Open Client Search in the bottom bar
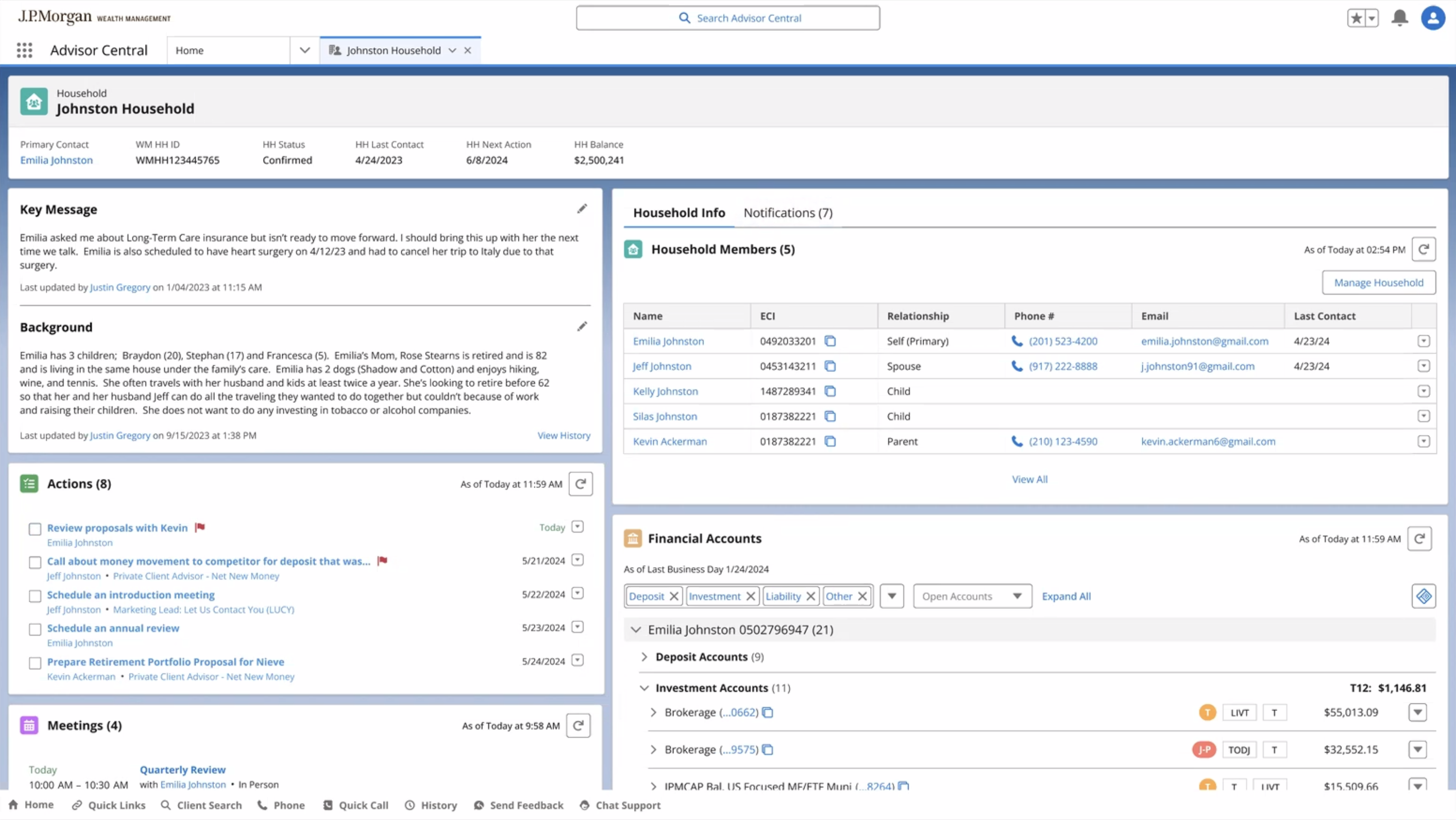Viewport: 1456px width, 820px height. [x=201, y=806]
